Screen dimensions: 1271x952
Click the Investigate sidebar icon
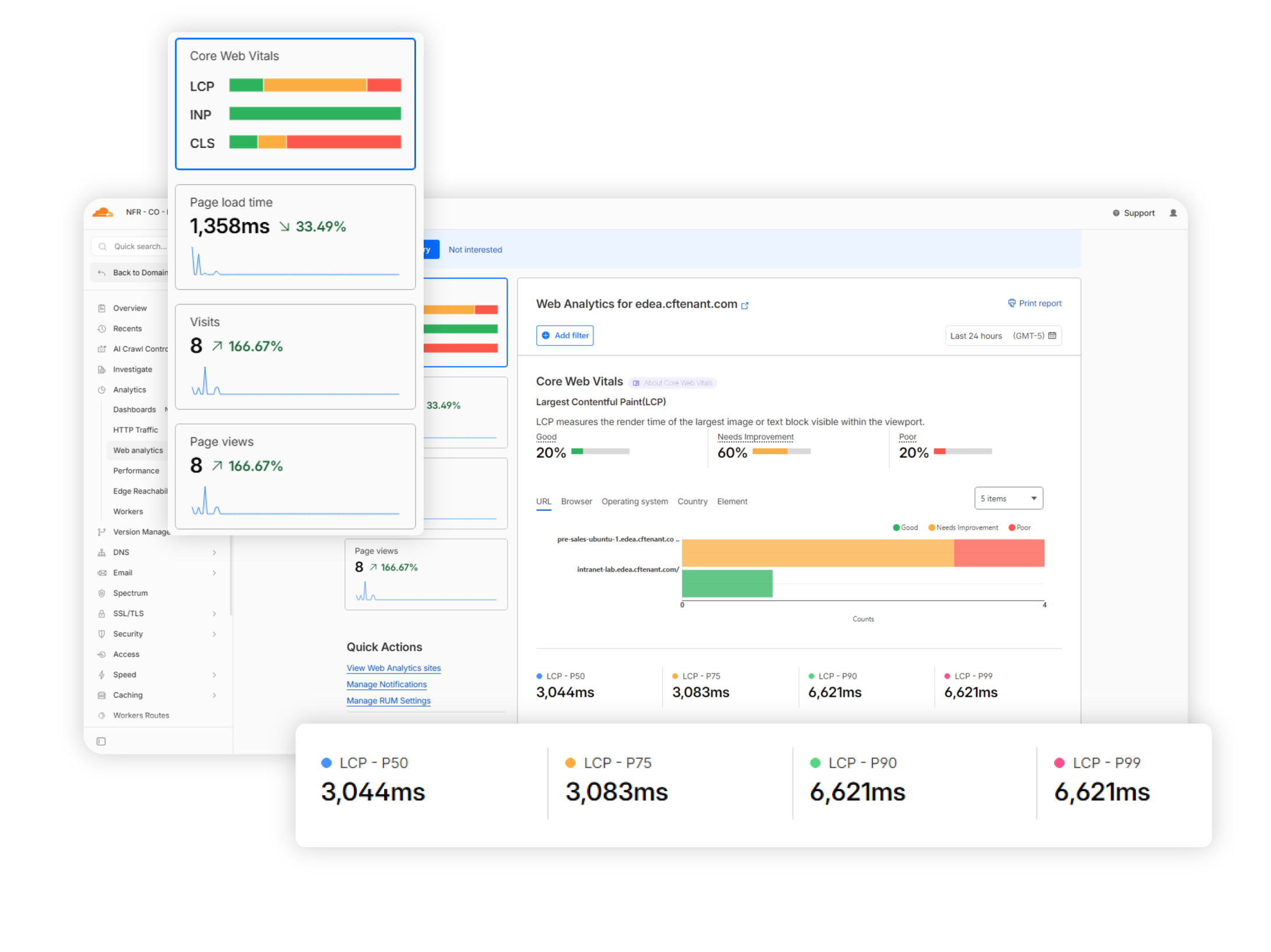(101, 369)
